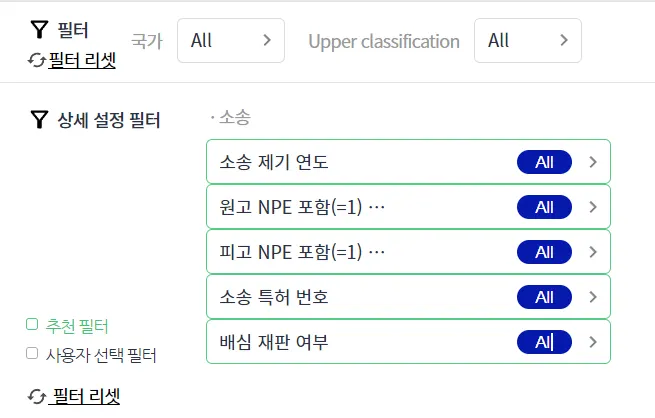Click chevron arrow on 원고 NPE 포함 row

(593, 207)
